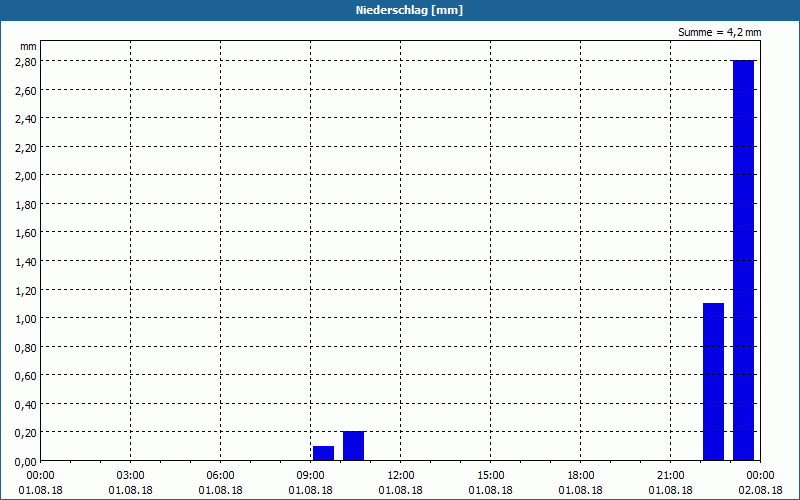This screenshot has height=500, width=800.
Task: Click the 1,60 y-axis label
Action: pyautogui.click(x=28, y=233)
